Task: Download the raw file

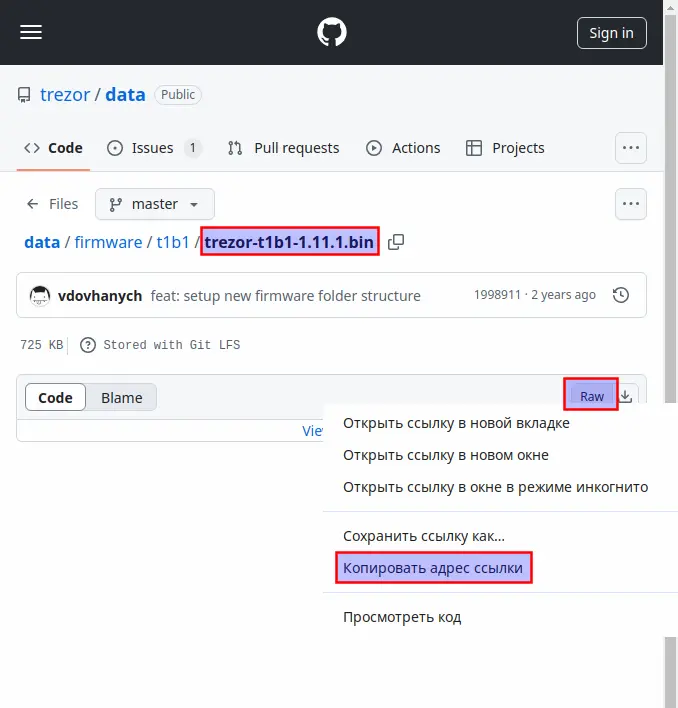Action: point(626,396)
